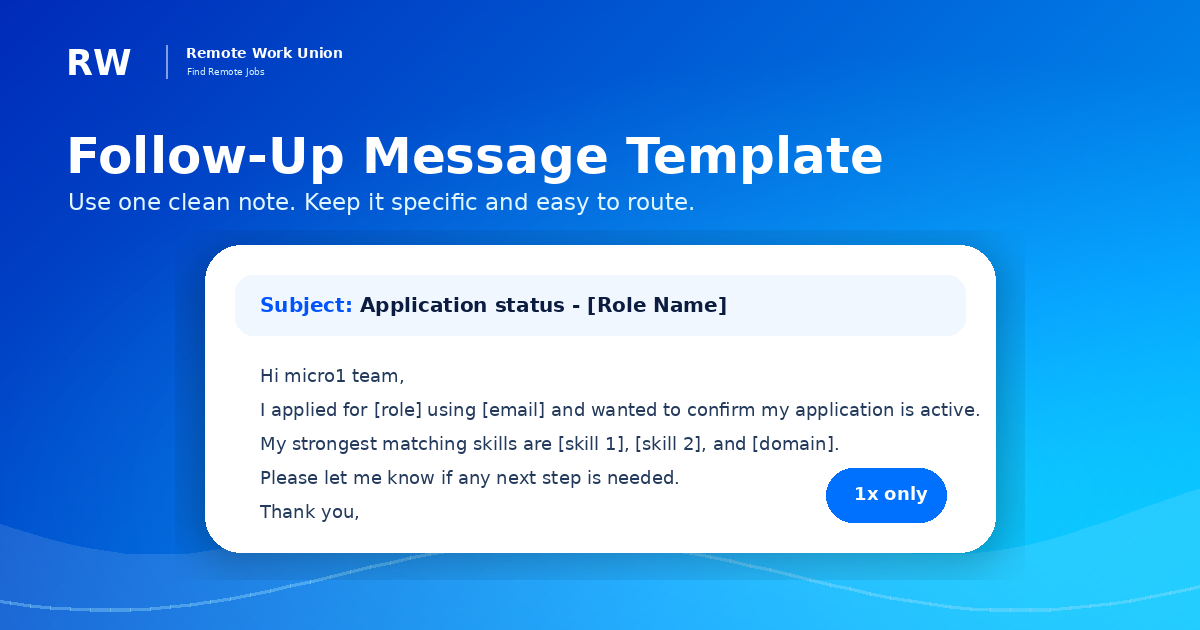Click the 'Use one clean note' subtitle
The image size is (1200, 630).
tap(381, 203)
